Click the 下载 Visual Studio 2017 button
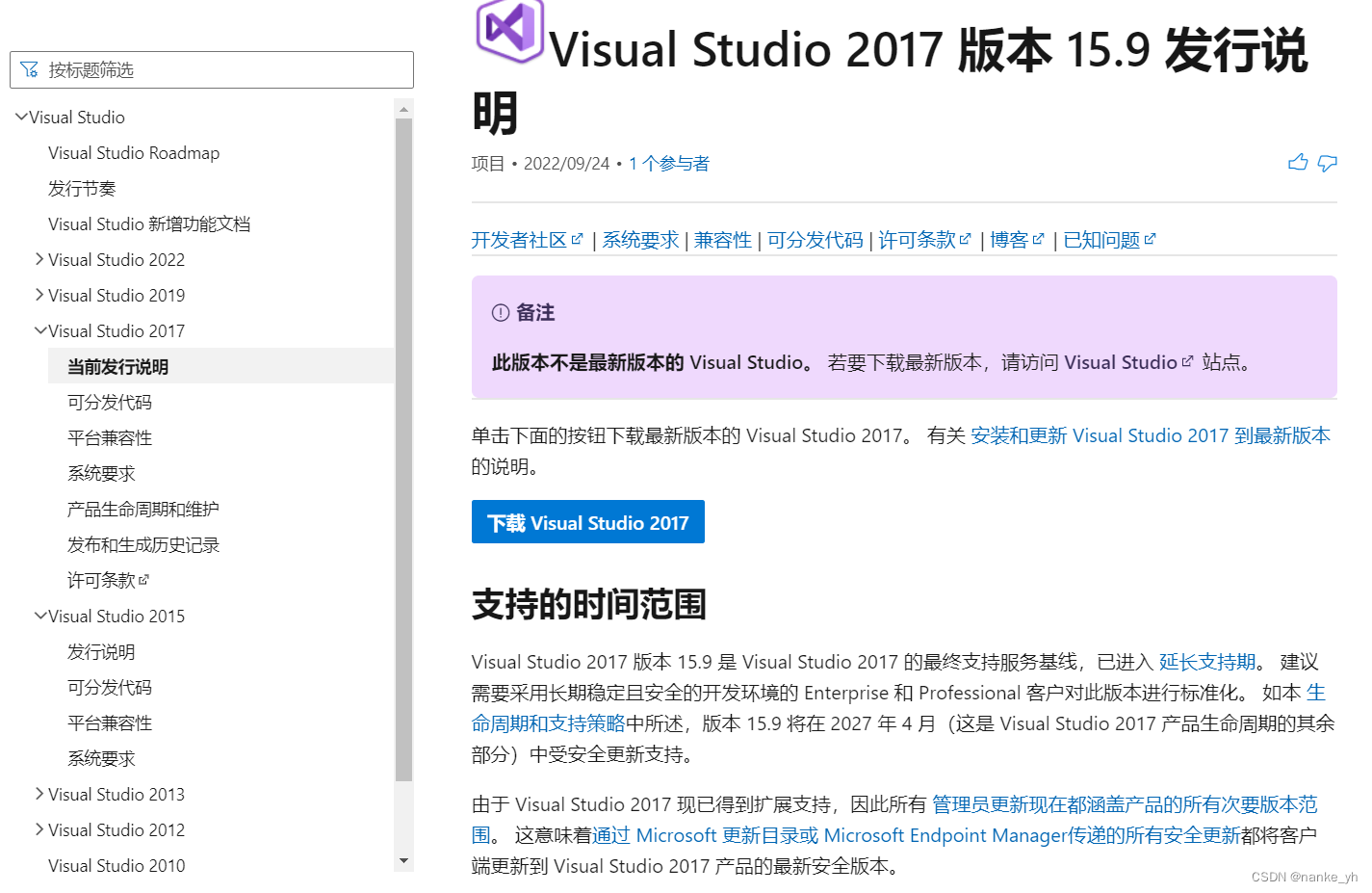 pyautogui.click(x=588, y=521)
